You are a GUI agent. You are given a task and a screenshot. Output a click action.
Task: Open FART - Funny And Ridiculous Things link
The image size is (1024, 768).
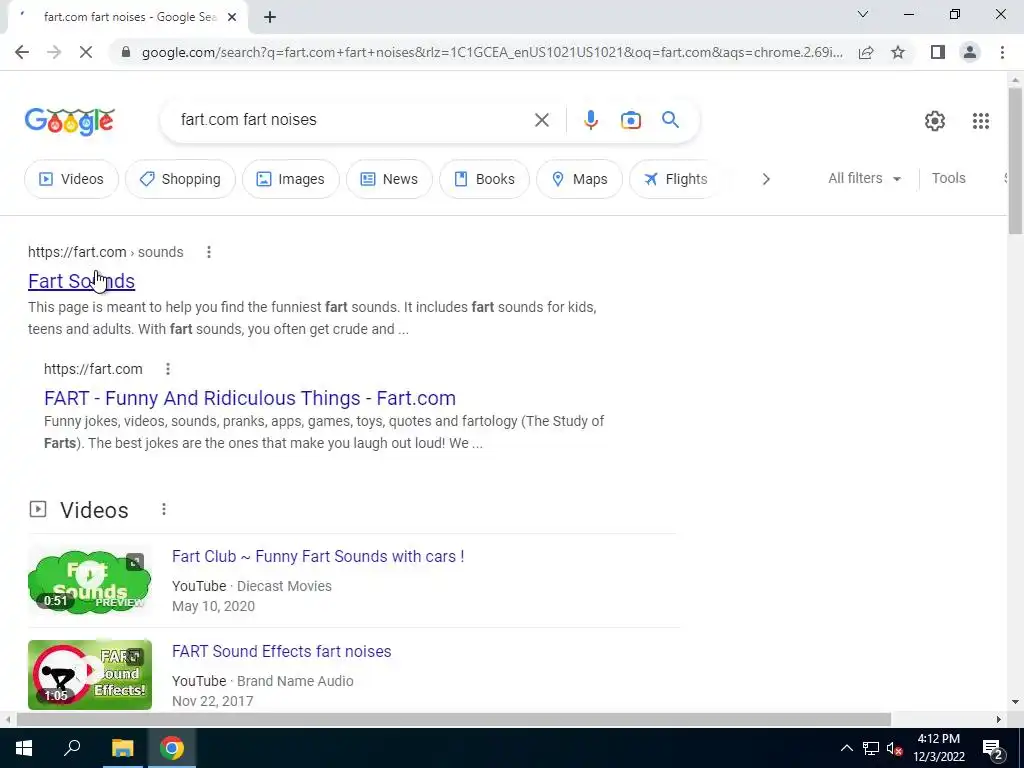pyautogui.click(x=249, y=398)
